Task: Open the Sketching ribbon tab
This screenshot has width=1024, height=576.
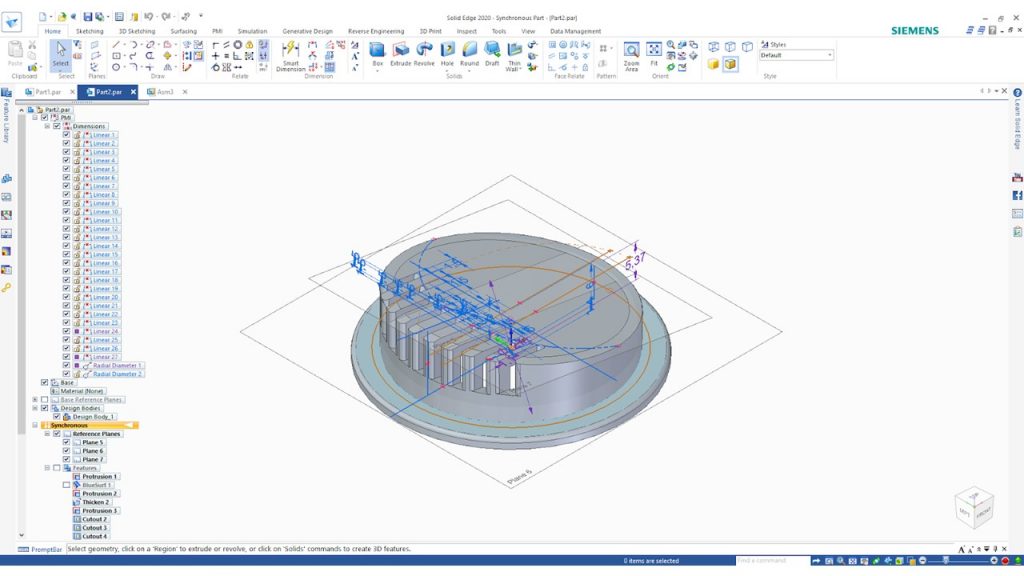Action: [x=90, y=31]
